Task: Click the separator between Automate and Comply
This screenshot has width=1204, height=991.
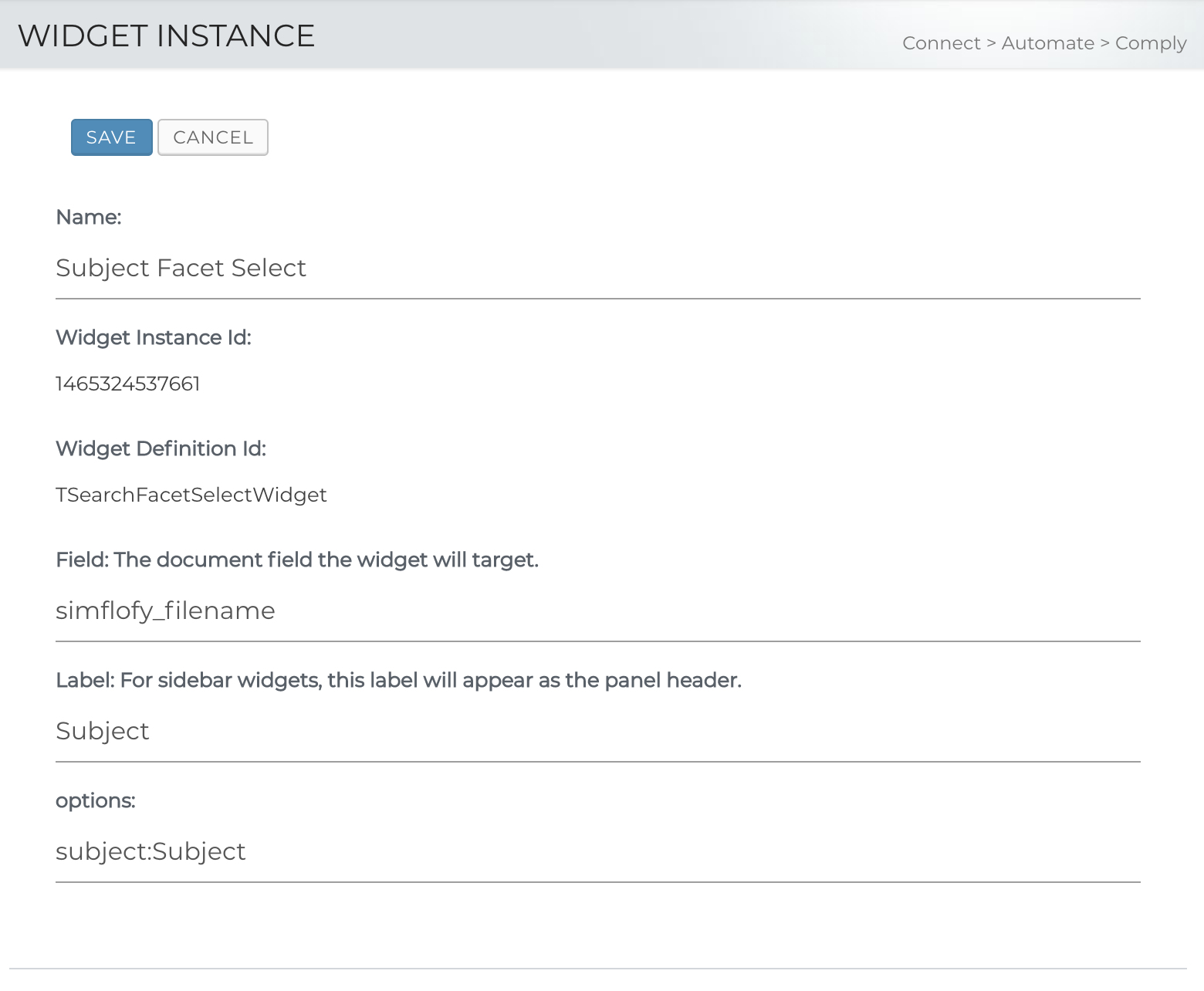Action: click(1104, 43)
